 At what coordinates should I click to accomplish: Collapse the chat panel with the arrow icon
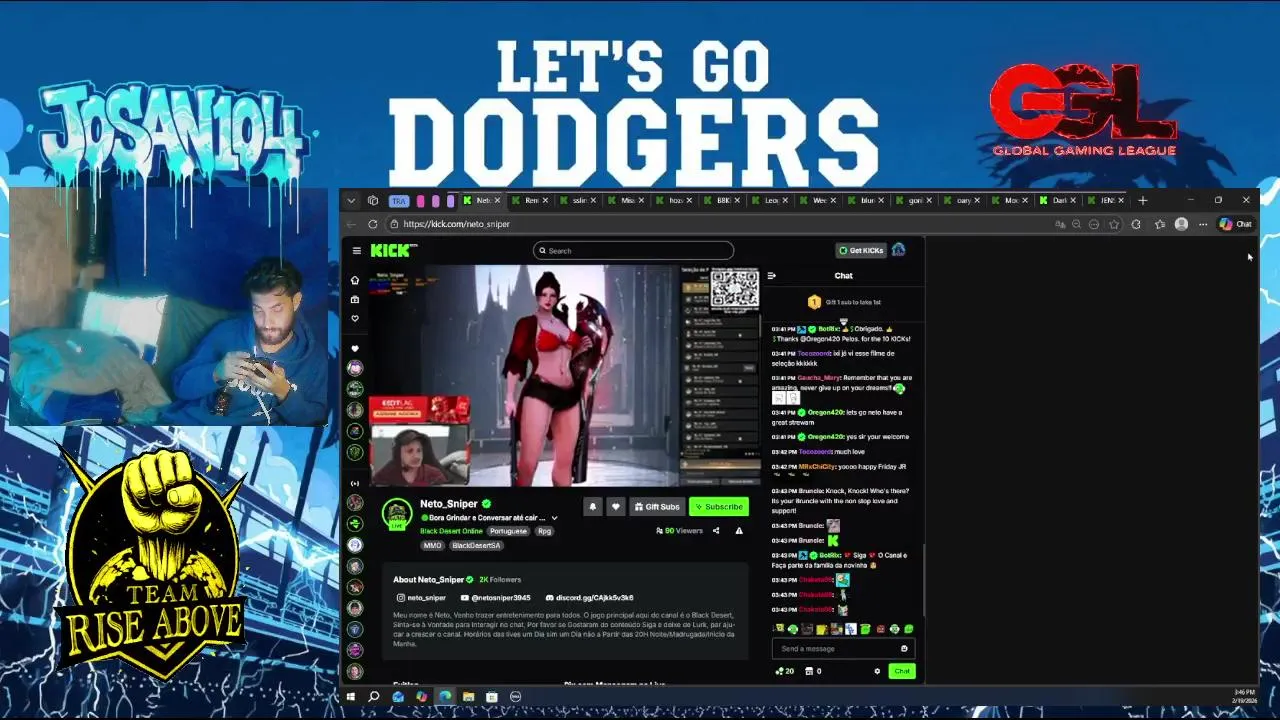click(x=771, y=276)
